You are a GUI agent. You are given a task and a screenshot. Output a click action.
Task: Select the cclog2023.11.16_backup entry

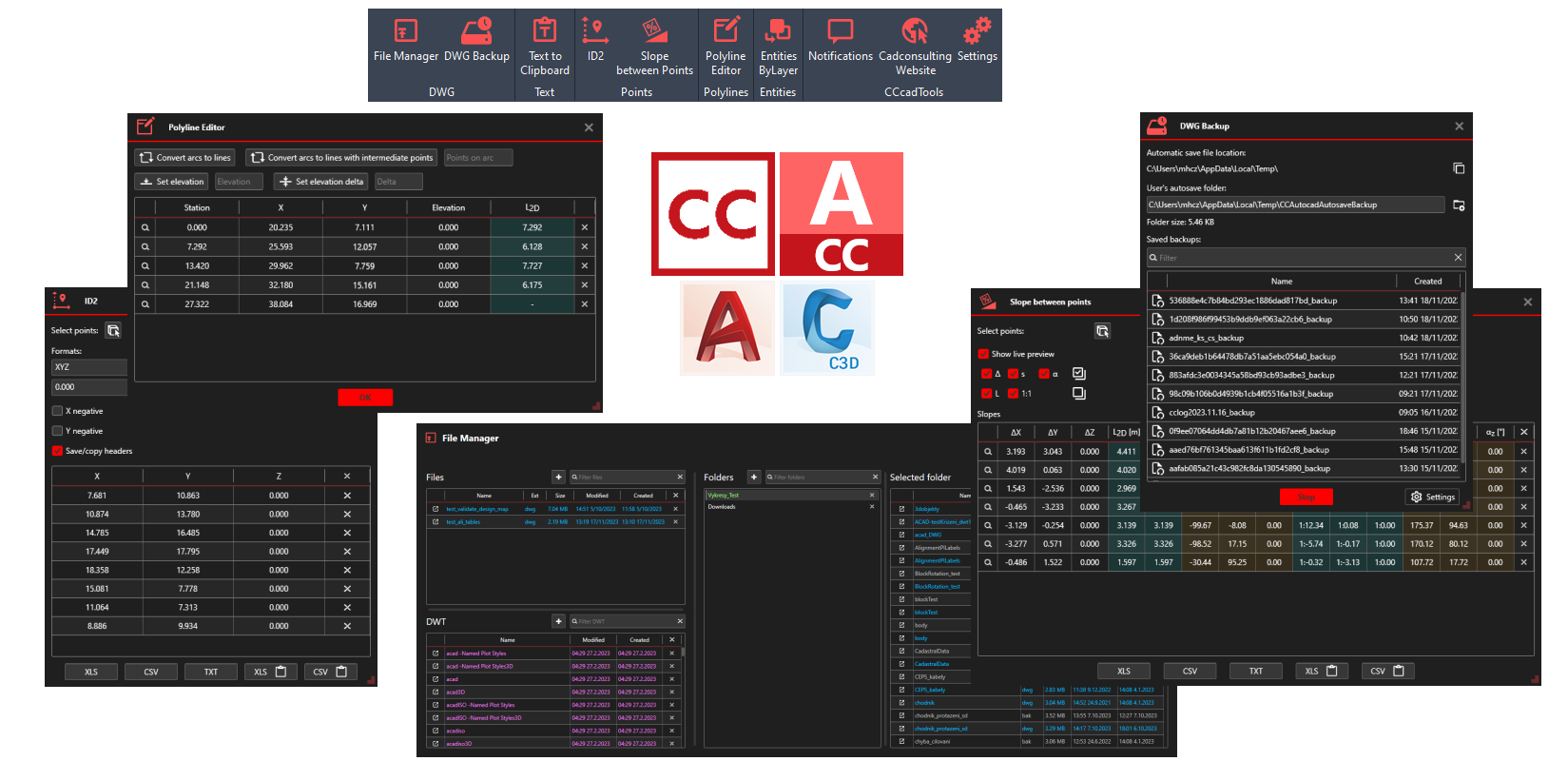[1303, 412]
